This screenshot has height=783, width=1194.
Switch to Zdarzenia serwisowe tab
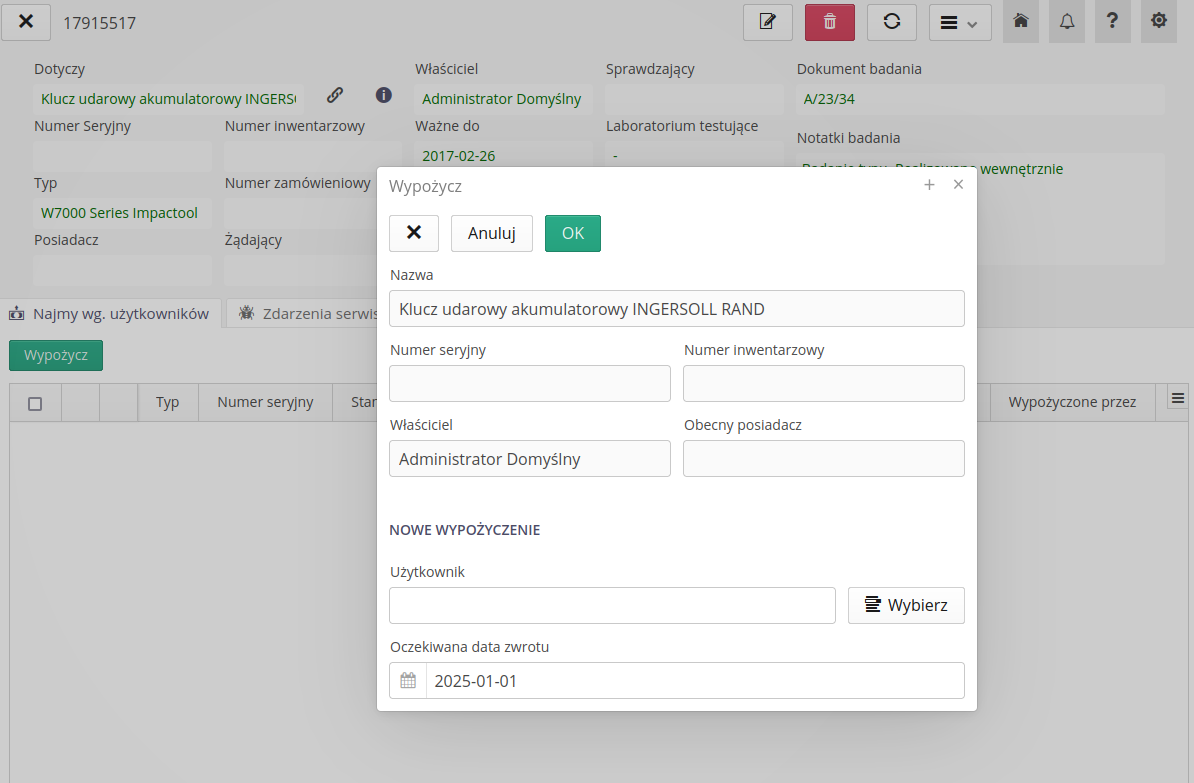tap(305, 313)
